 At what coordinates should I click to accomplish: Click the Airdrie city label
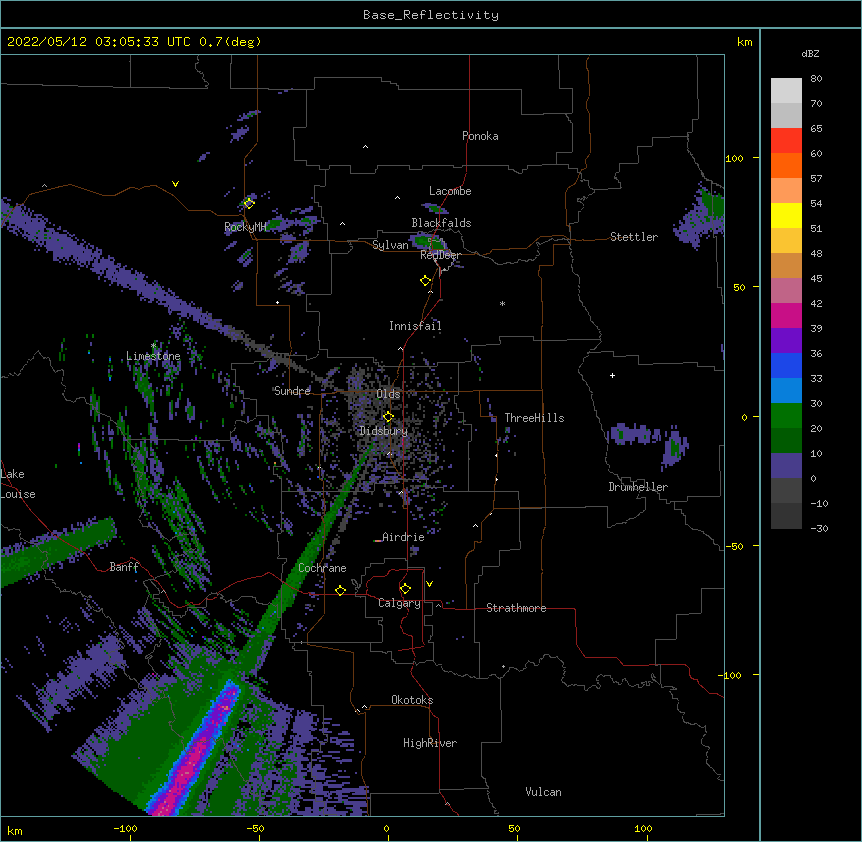[403, 537]
